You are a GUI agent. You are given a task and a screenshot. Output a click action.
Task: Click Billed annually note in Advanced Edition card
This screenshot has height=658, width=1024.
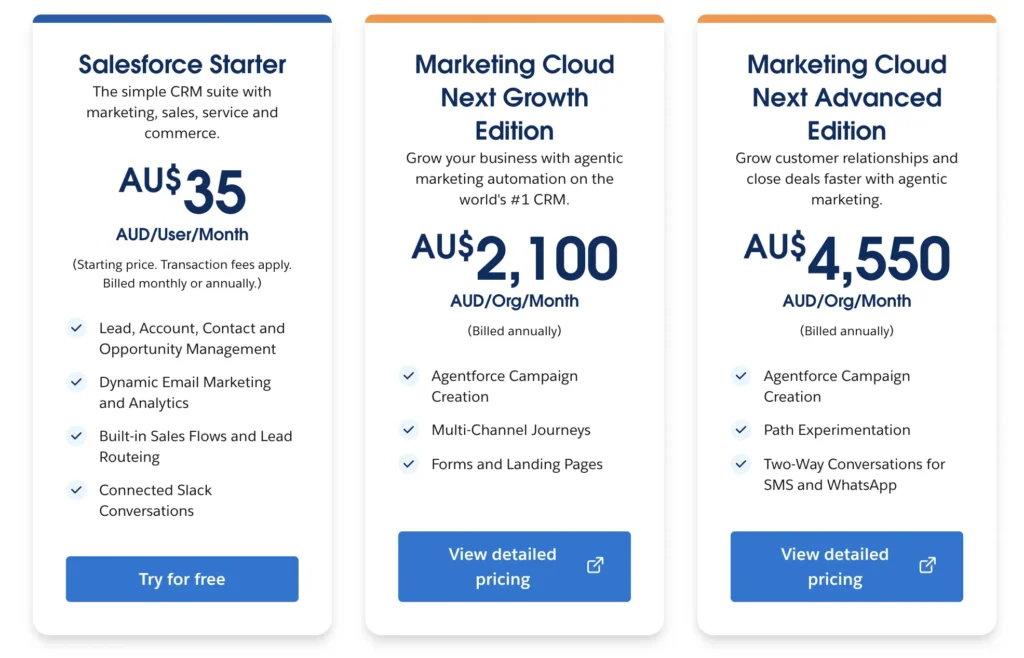pos(846,331)
